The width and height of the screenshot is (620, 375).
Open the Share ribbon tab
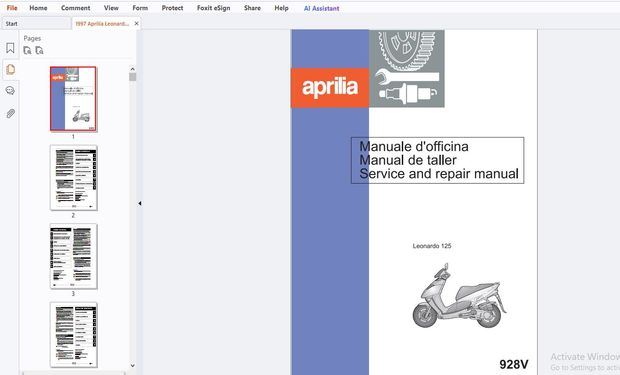[252, 8]
